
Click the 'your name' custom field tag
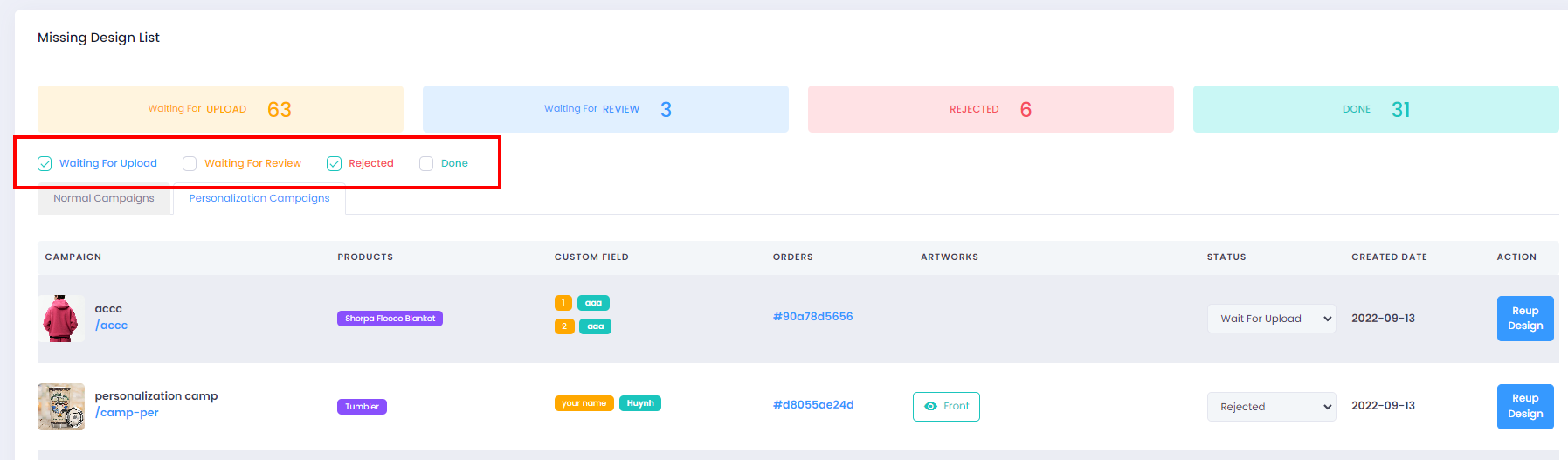pos(584,403)
